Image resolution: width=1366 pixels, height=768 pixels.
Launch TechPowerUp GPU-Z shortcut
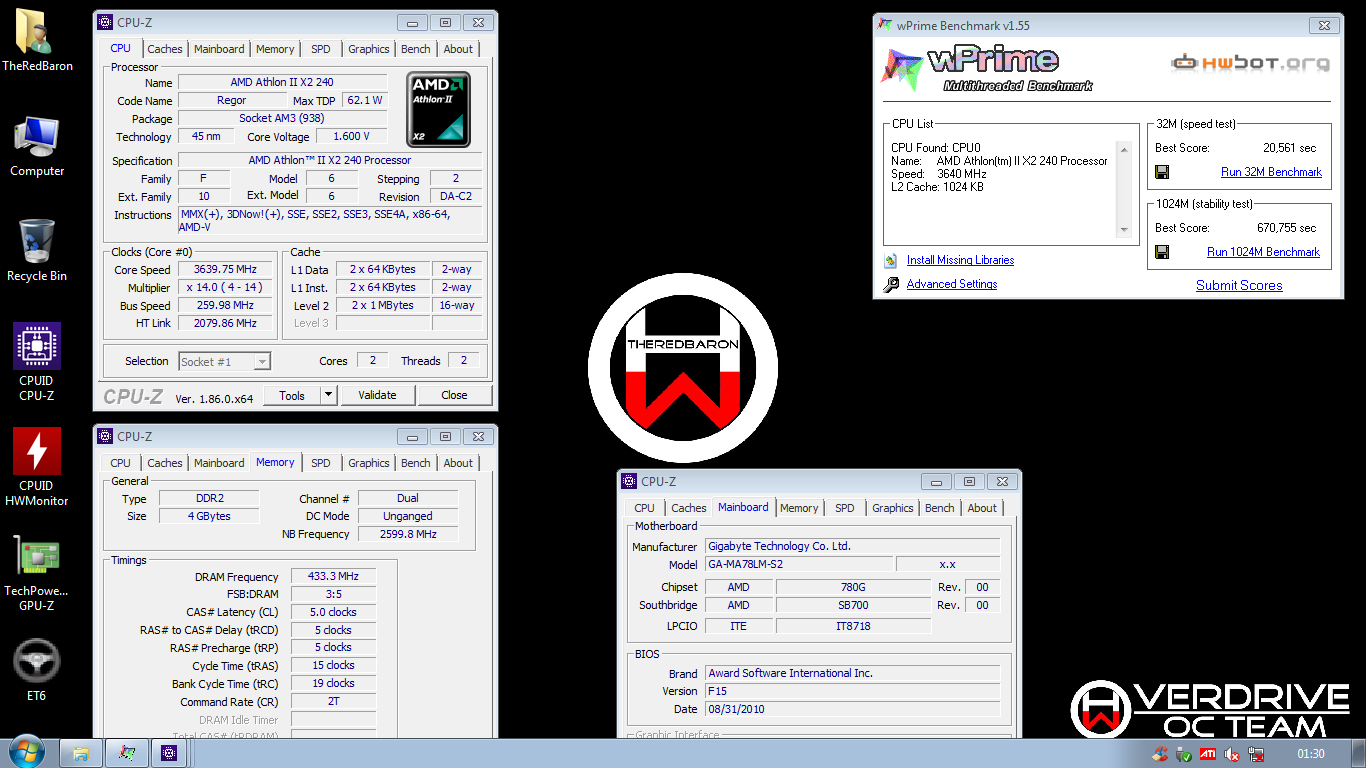tap(37, 572)
